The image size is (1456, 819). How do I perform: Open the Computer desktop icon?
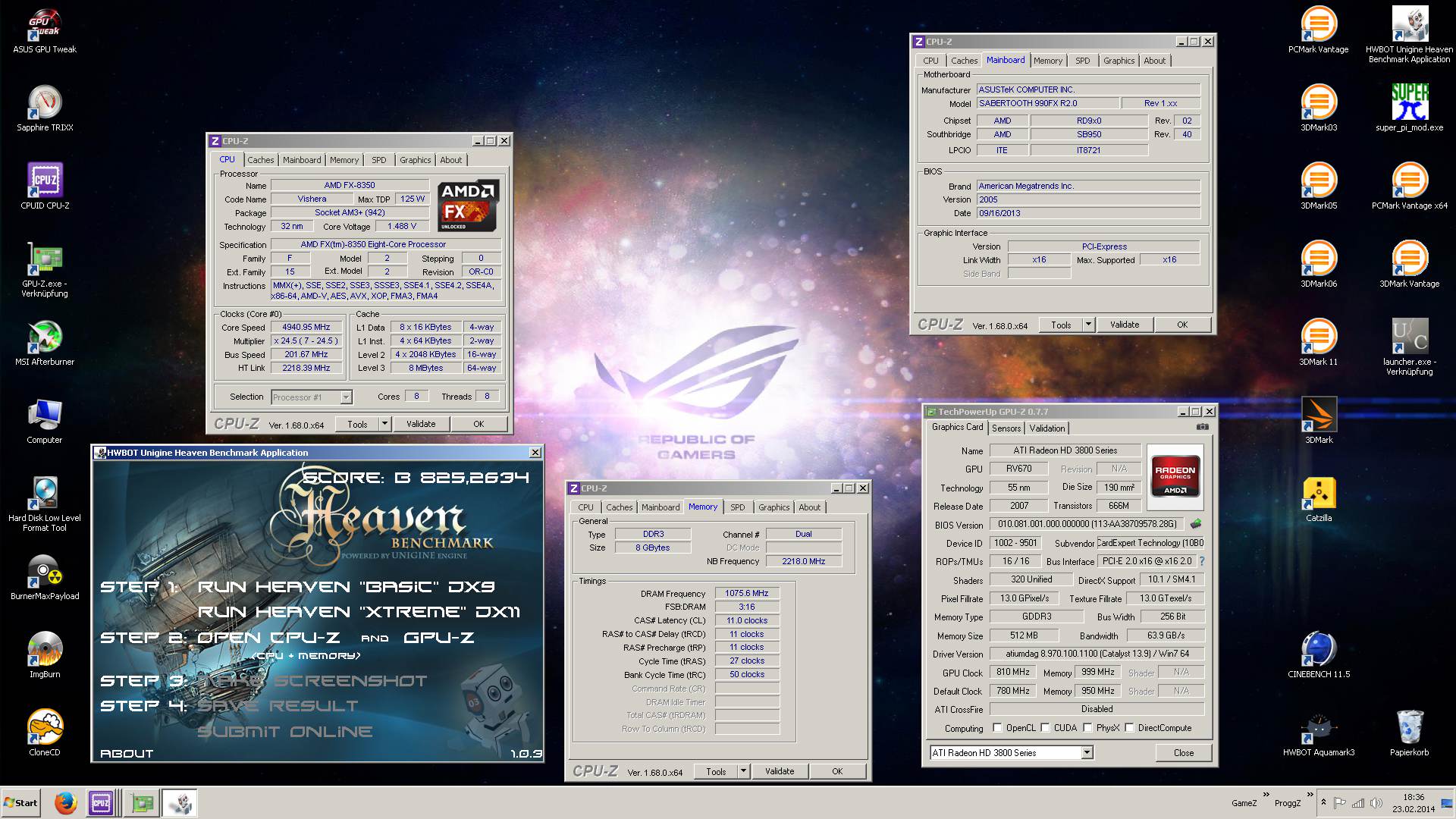click(45, 421)
